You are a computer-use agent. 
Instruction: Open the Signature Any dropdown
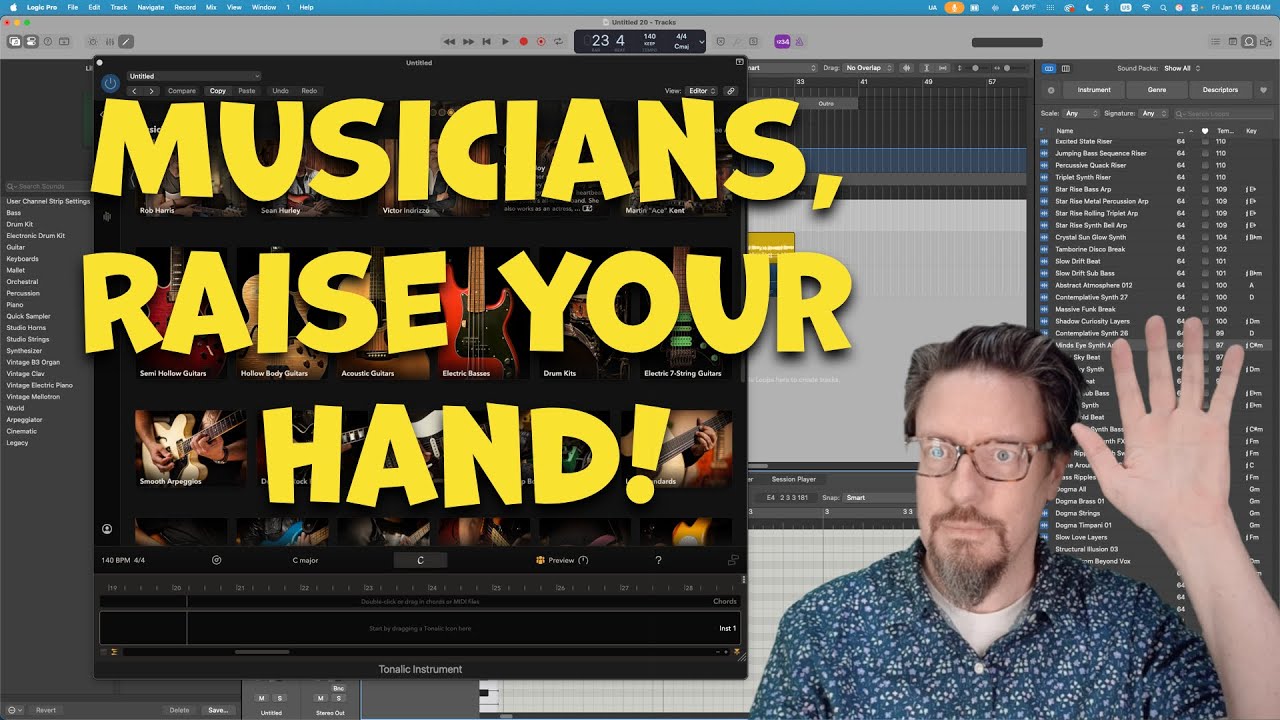1154,113
